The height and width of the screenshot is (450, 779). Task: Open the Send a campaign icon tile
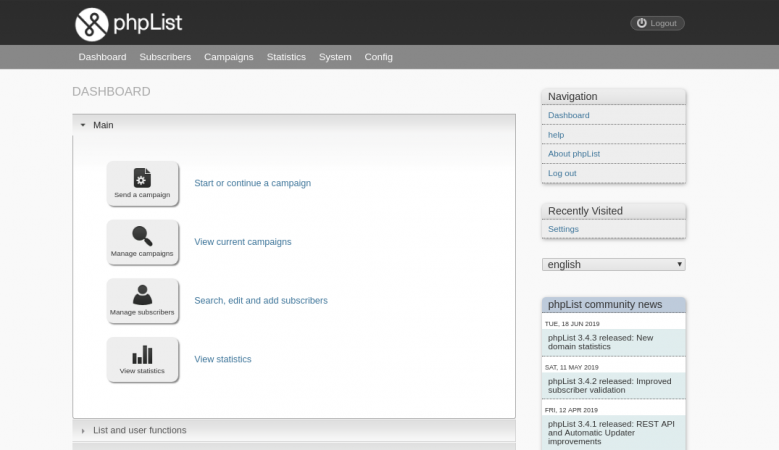(143, 183)
